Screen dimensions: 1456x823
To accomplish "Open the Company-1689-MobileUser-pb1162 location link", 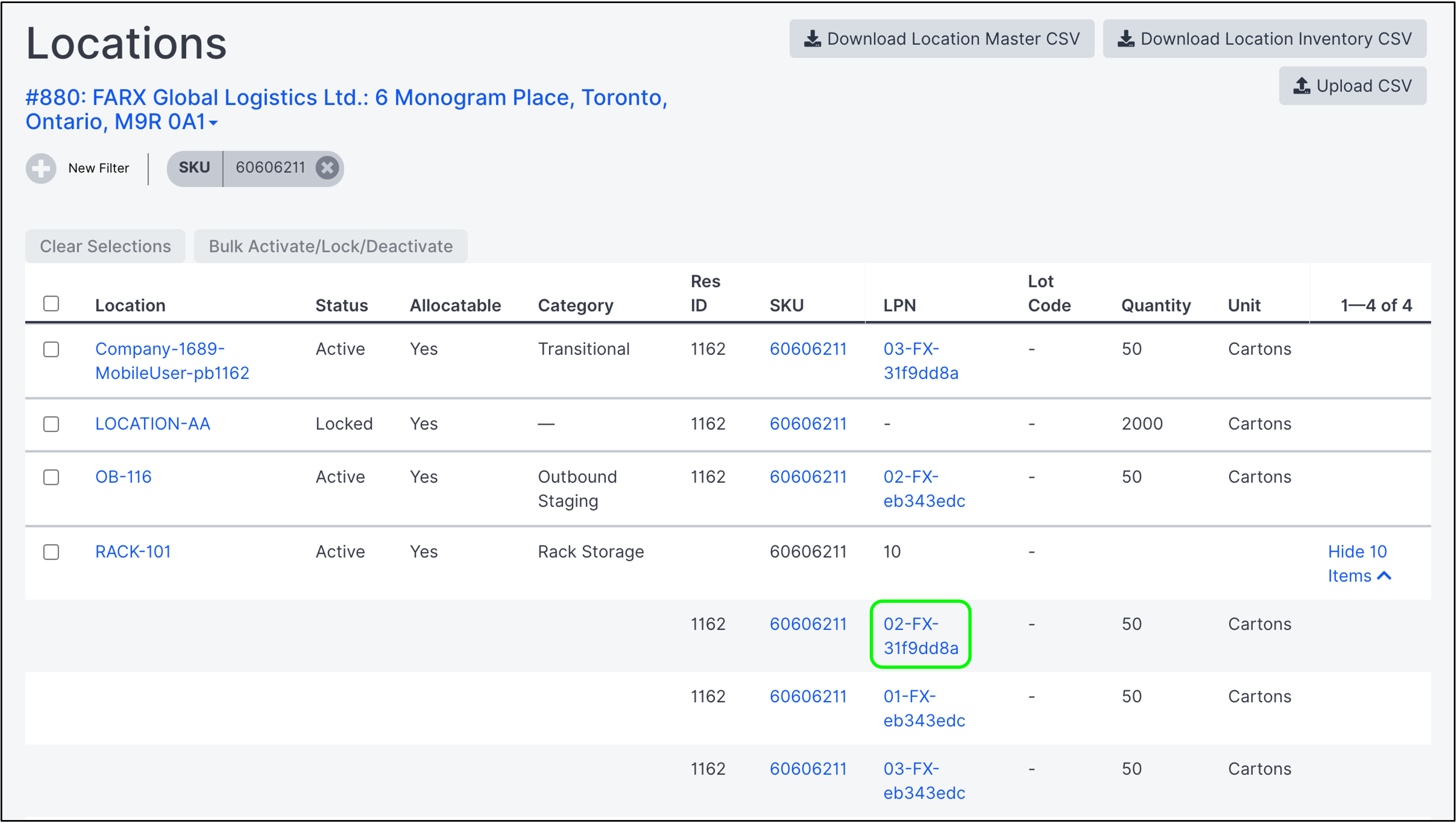I will [x=172, y=360].
